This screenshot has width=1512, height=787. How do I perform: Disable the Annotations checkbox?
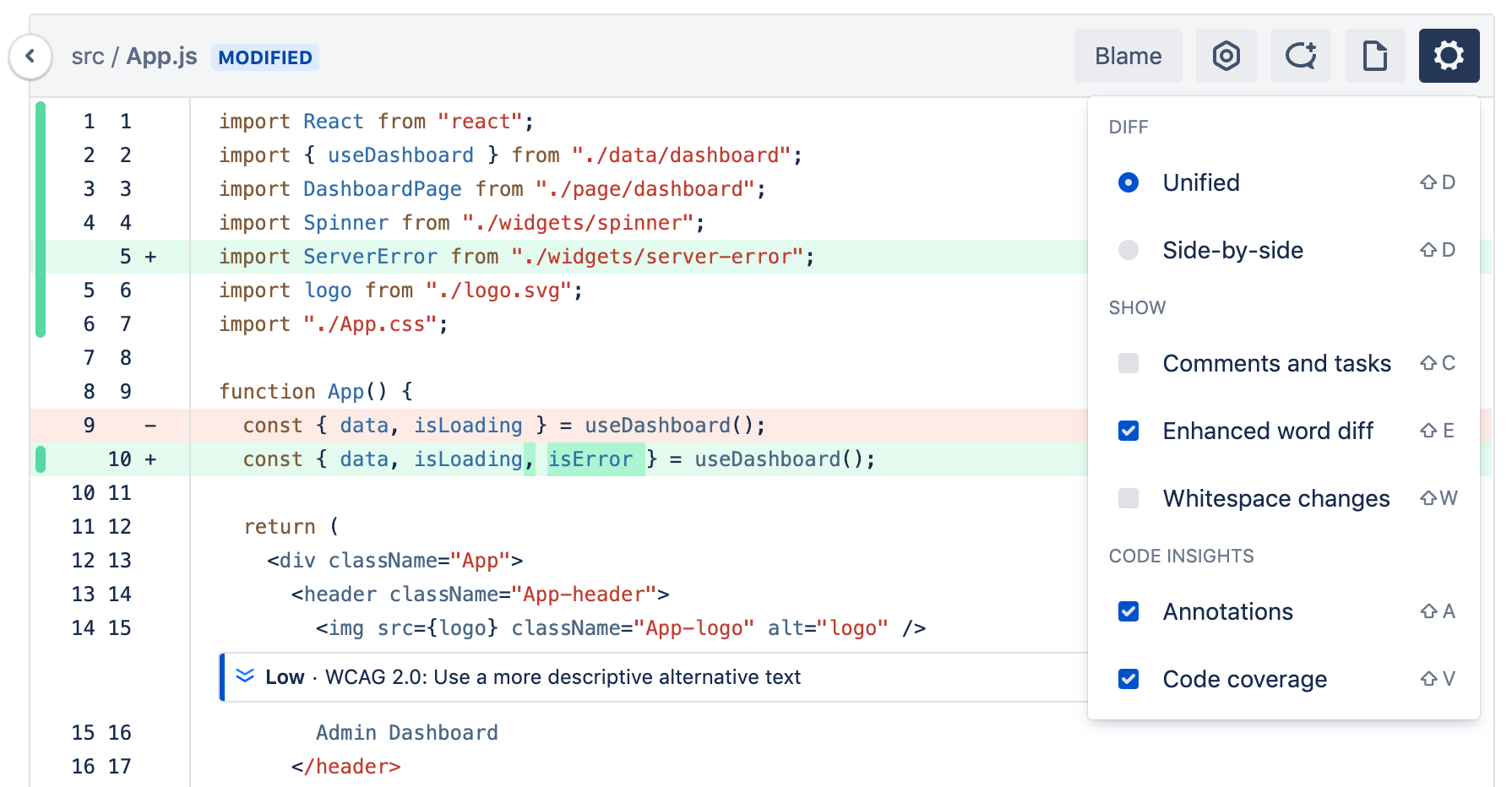pos(1129,611)
